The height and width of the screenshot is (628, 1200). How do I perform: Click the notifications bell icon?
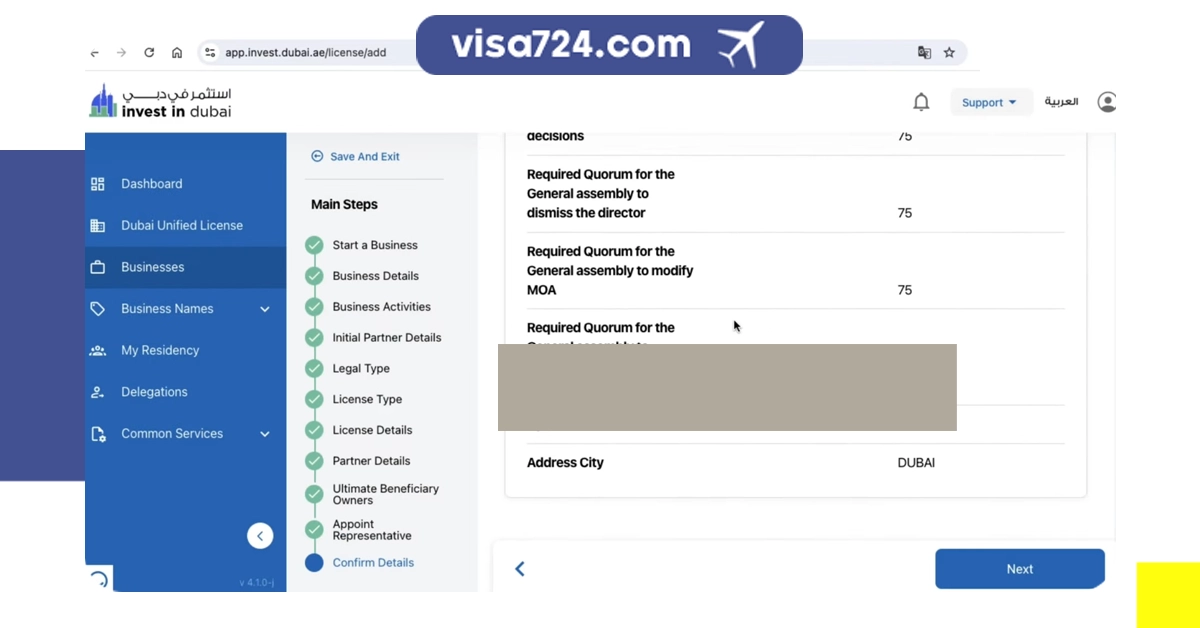921,102
